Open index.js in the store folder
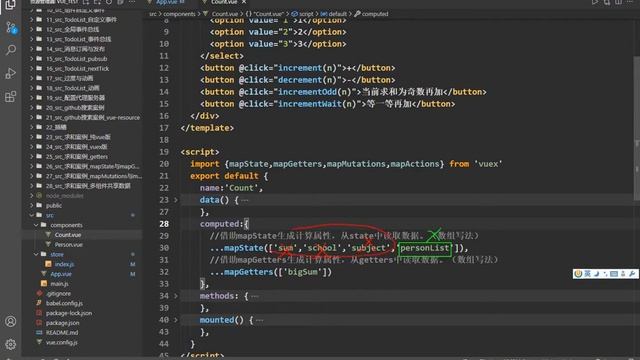This screenshot has height=360, width=640. pyautogui.click(x=64, y=264)
